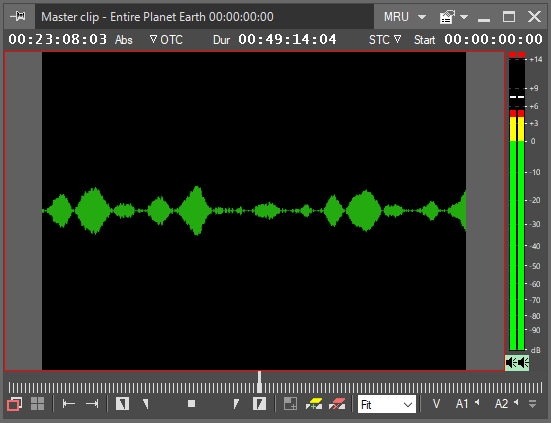The height and width of the screenshot is (423, 551).
Task: Click the red overwrite/remove icon
Action: coord(337,404)
